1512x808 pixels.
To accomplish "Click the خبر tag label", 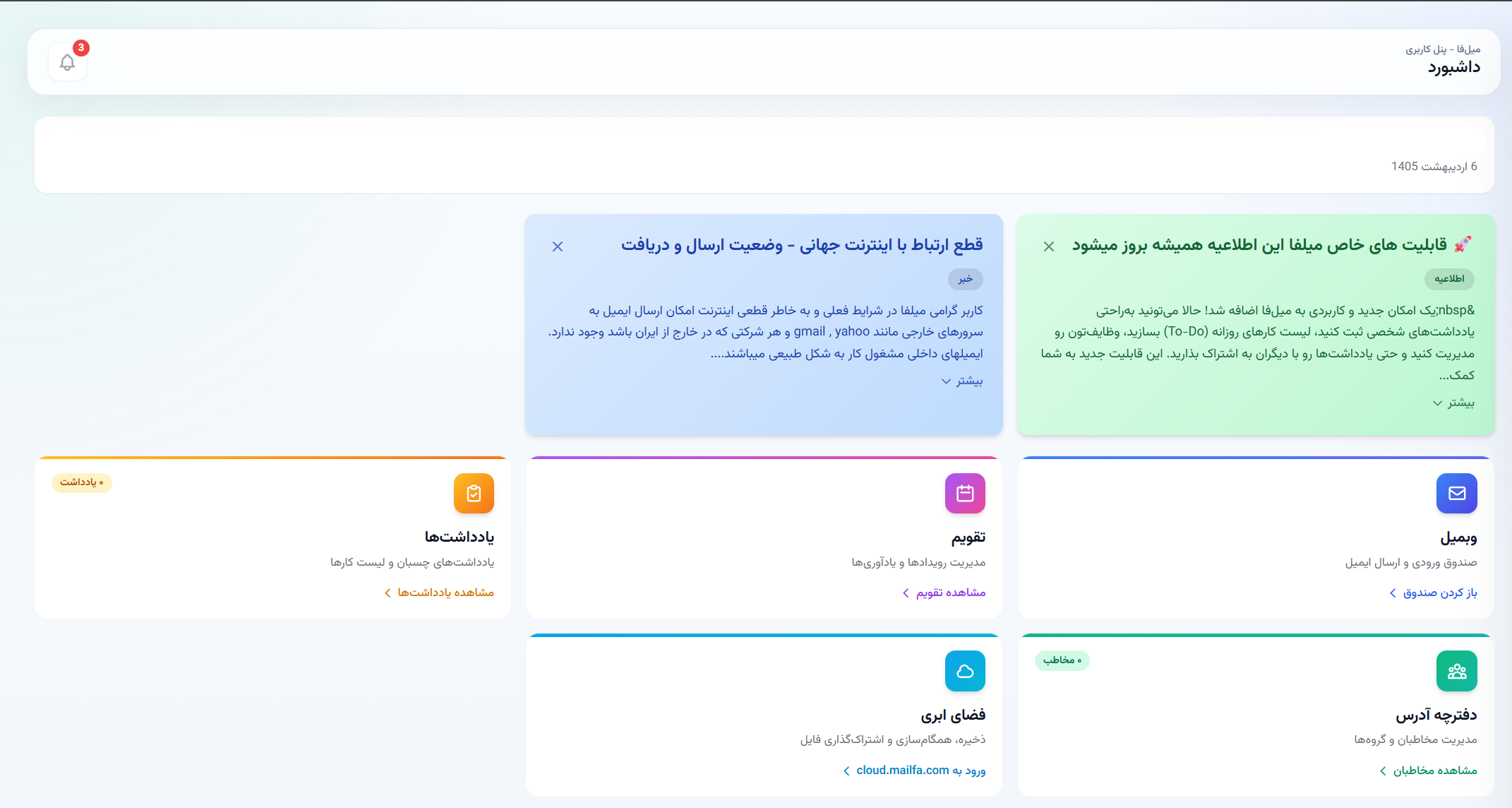I will 966,279.
